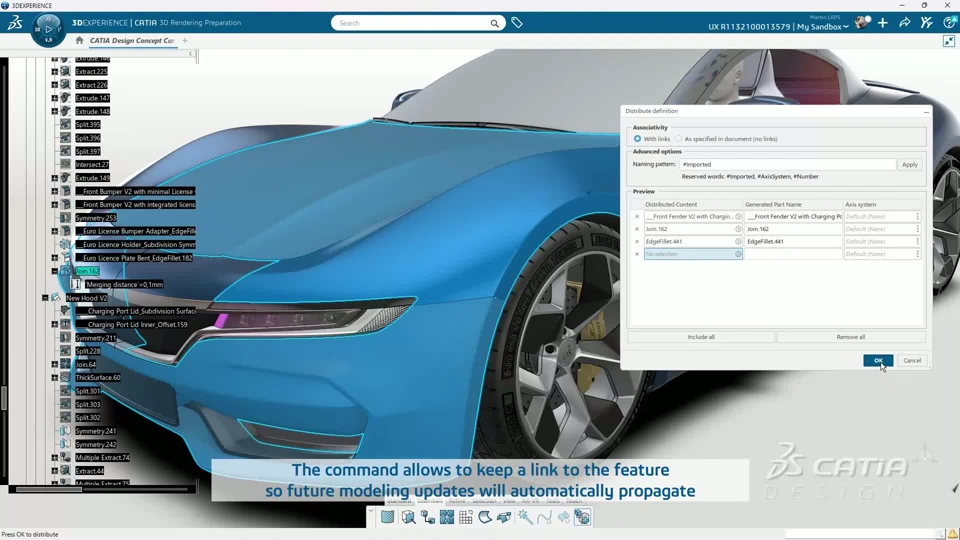Collapse the tree panel with the arrow

190,54
